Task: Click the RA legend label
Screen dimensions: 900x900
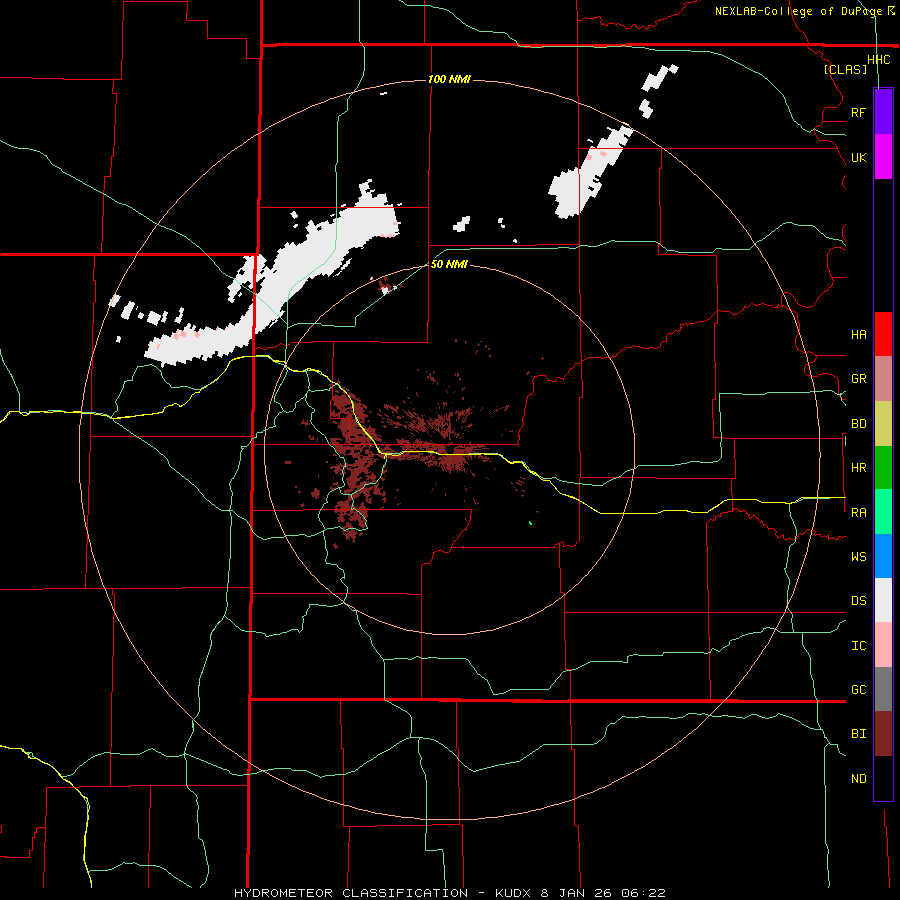Action: [x=858, y=513]
